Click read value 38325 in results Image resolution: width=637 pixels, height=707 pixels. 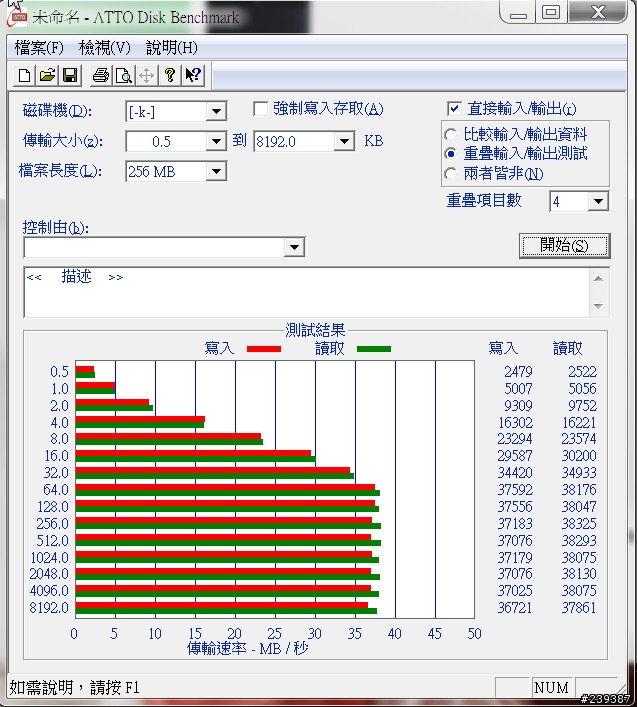pos(579,523)
